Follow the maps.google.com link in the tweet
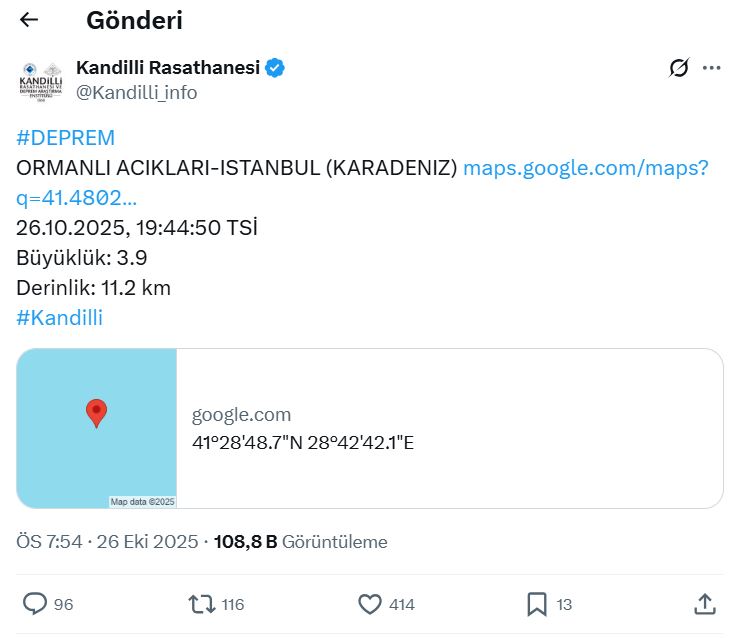The height and width of the screenshot is (638, 742). pyautogui.click(x=585, y=168)
